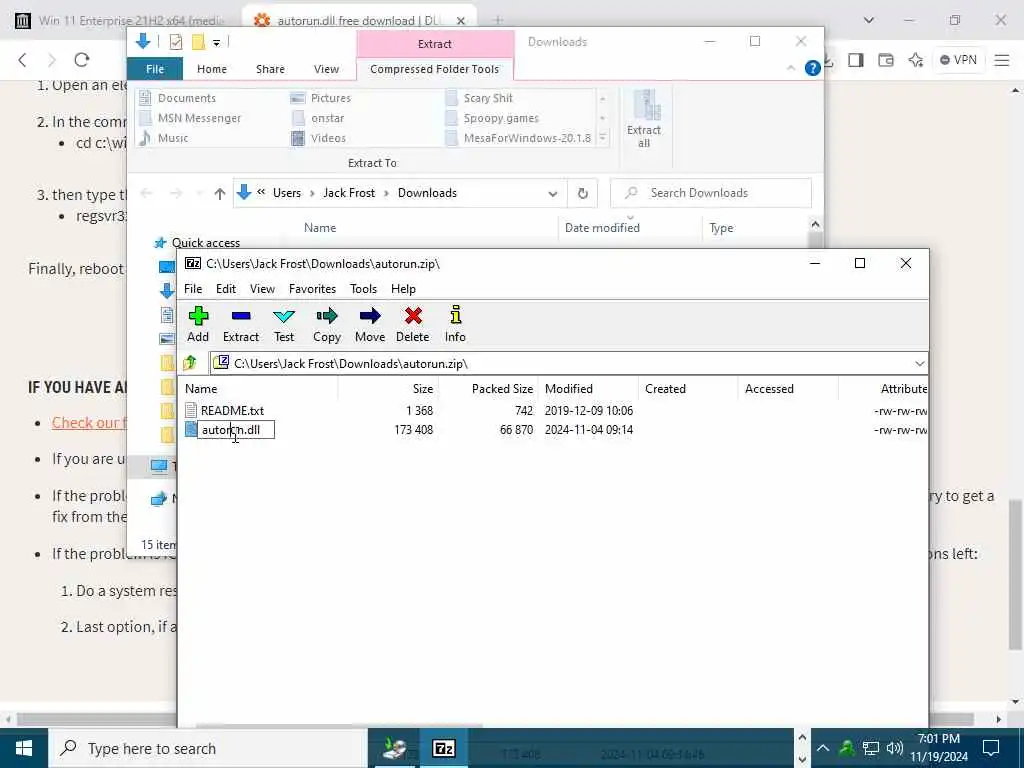
Task: Open Explorer ribbon help question mark
Action: pos(812,68)
